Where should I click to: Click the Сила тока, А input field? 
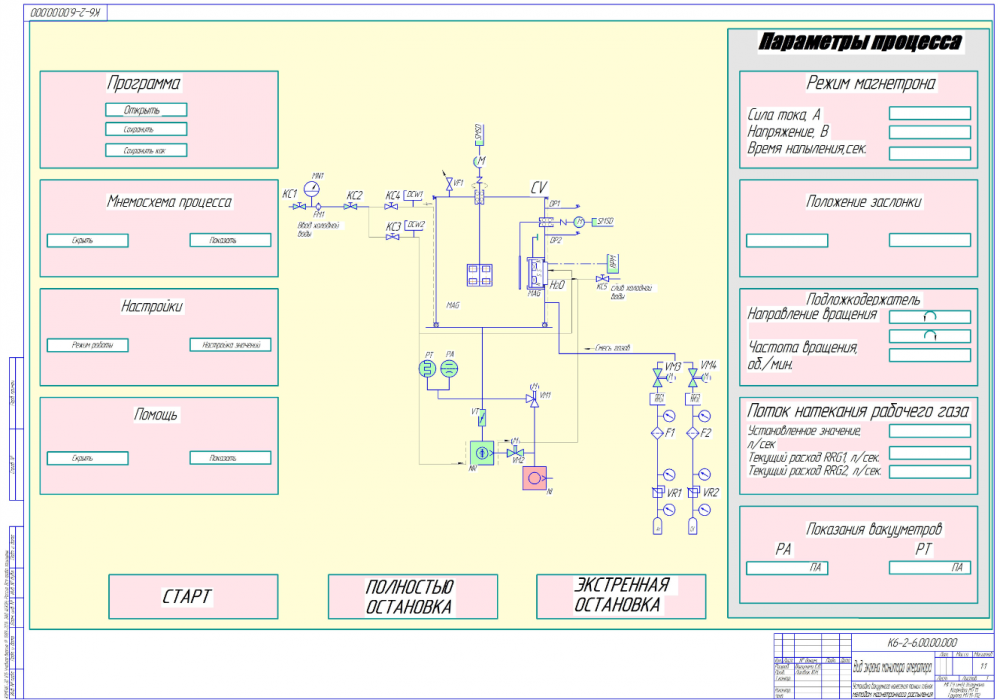pyautogui.click(x=929, y=113)
